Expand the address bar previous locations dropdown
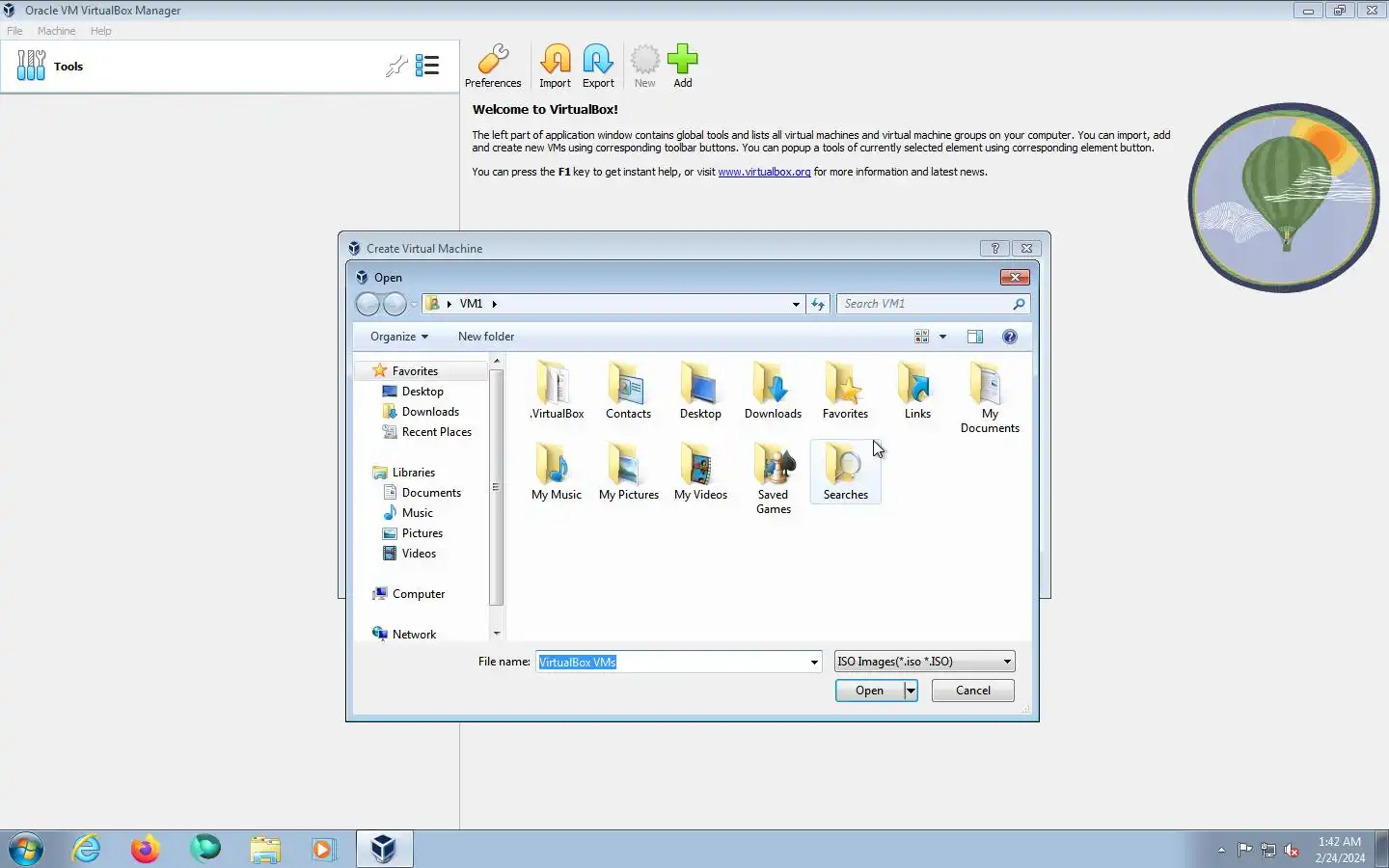1389x868 pixels. pyautogui.click(x=796, y=304)
